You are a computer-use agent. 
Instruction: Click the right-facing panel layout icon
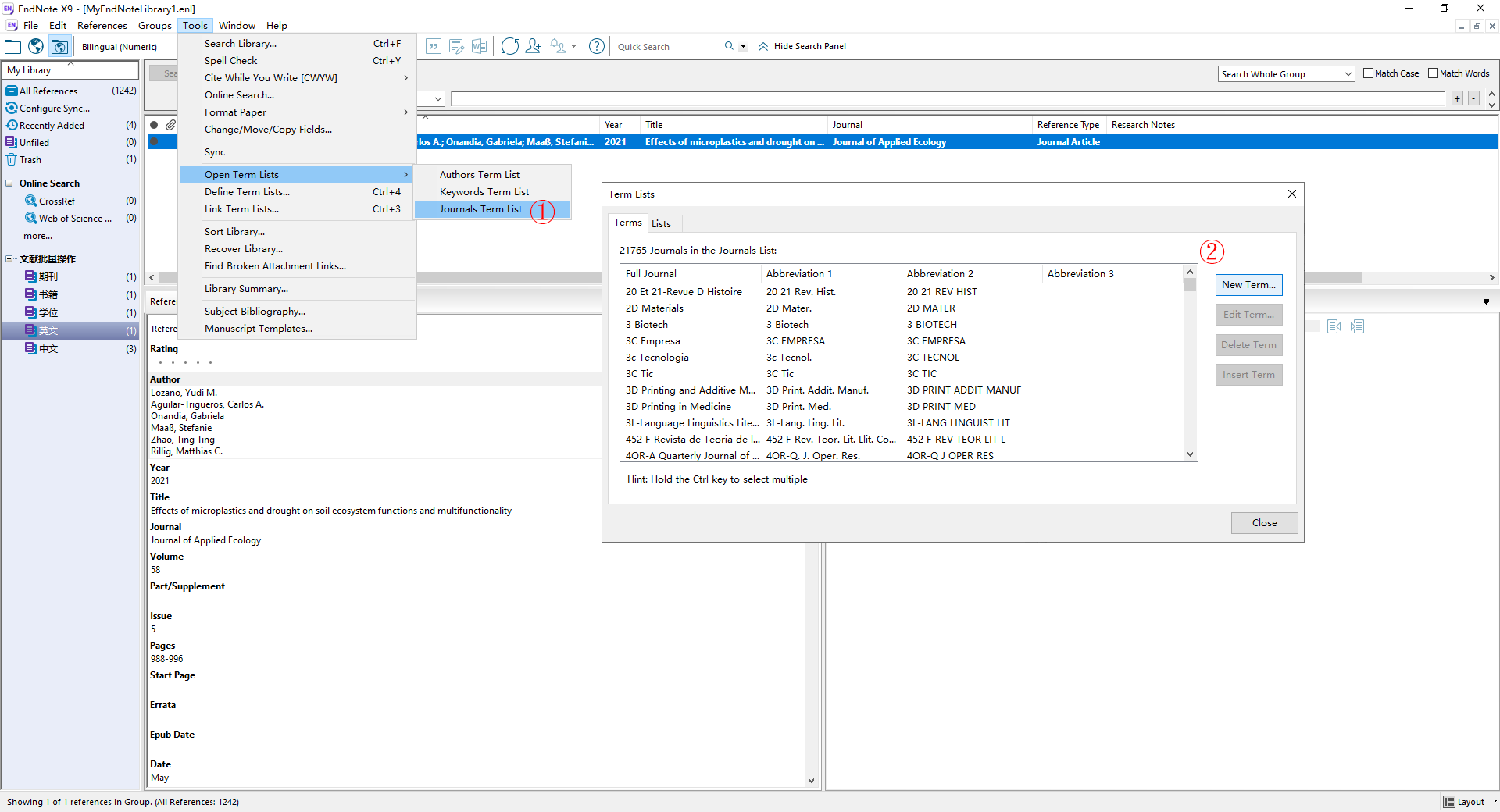1357,326
